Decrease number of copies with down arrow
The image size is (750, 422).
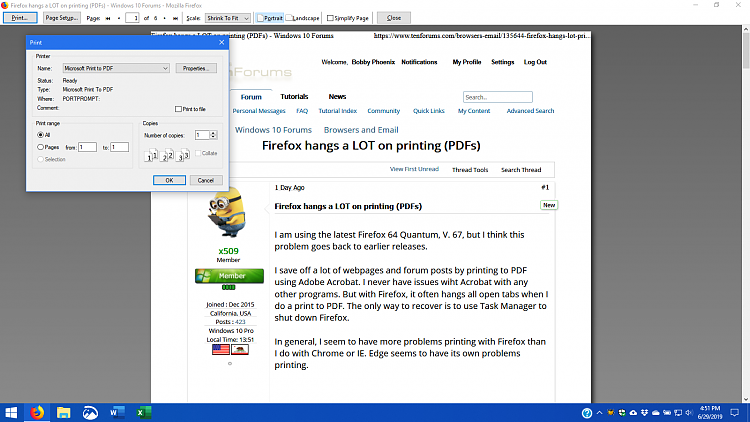[213, 138]
